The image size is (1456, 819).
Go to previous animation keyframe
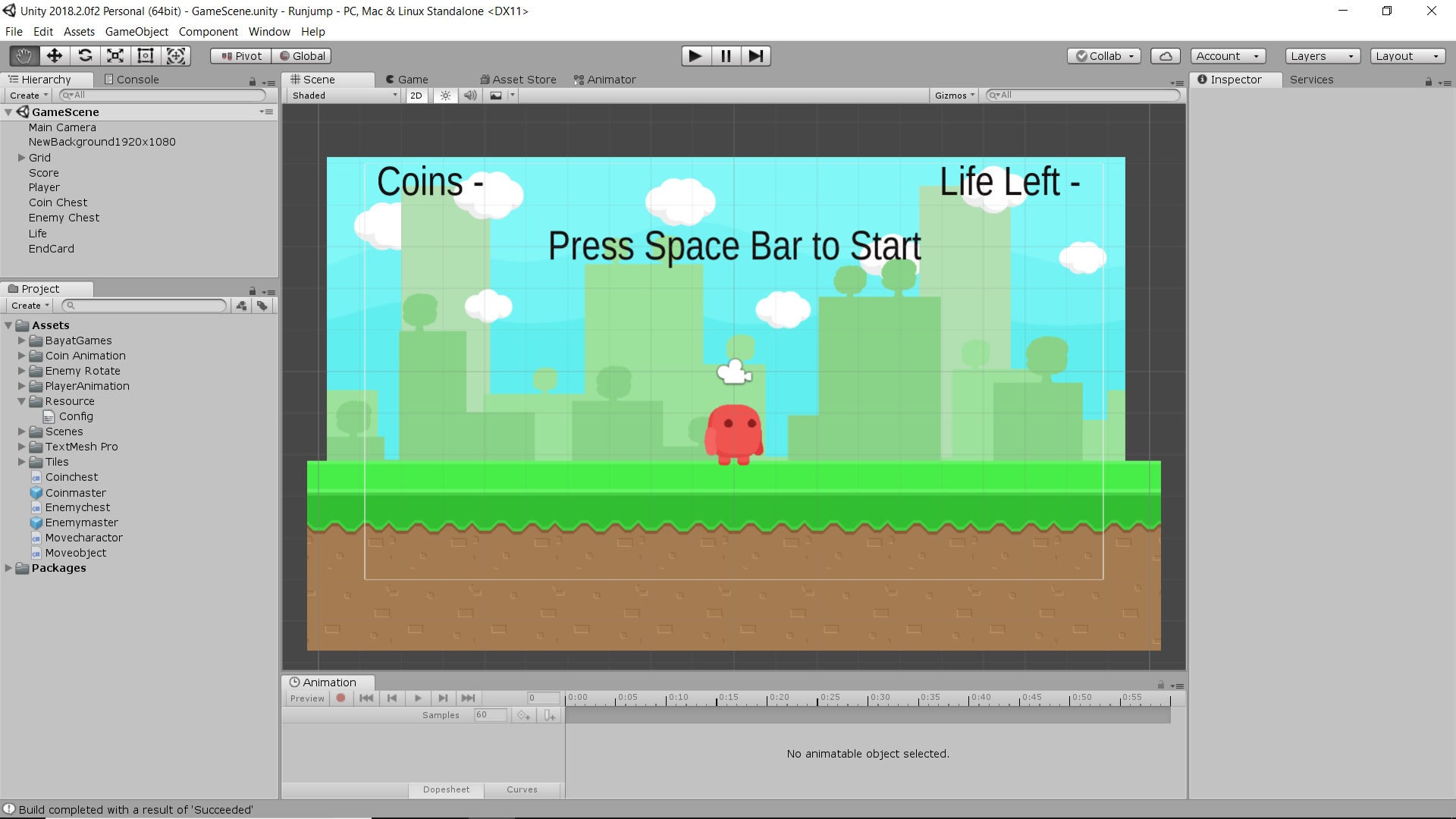[392, 698]
